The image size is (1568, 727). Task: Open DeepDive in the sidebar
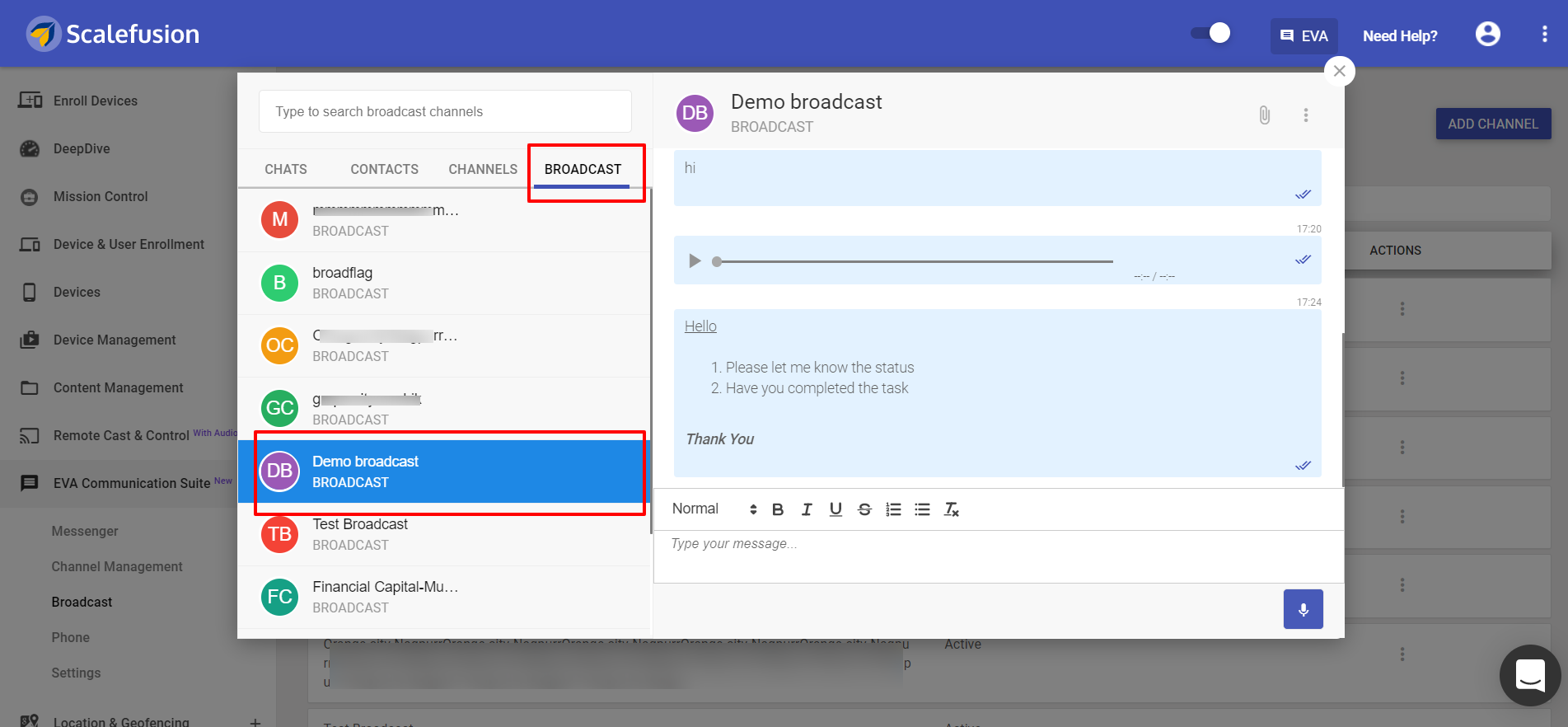click(x=82, y=148)
